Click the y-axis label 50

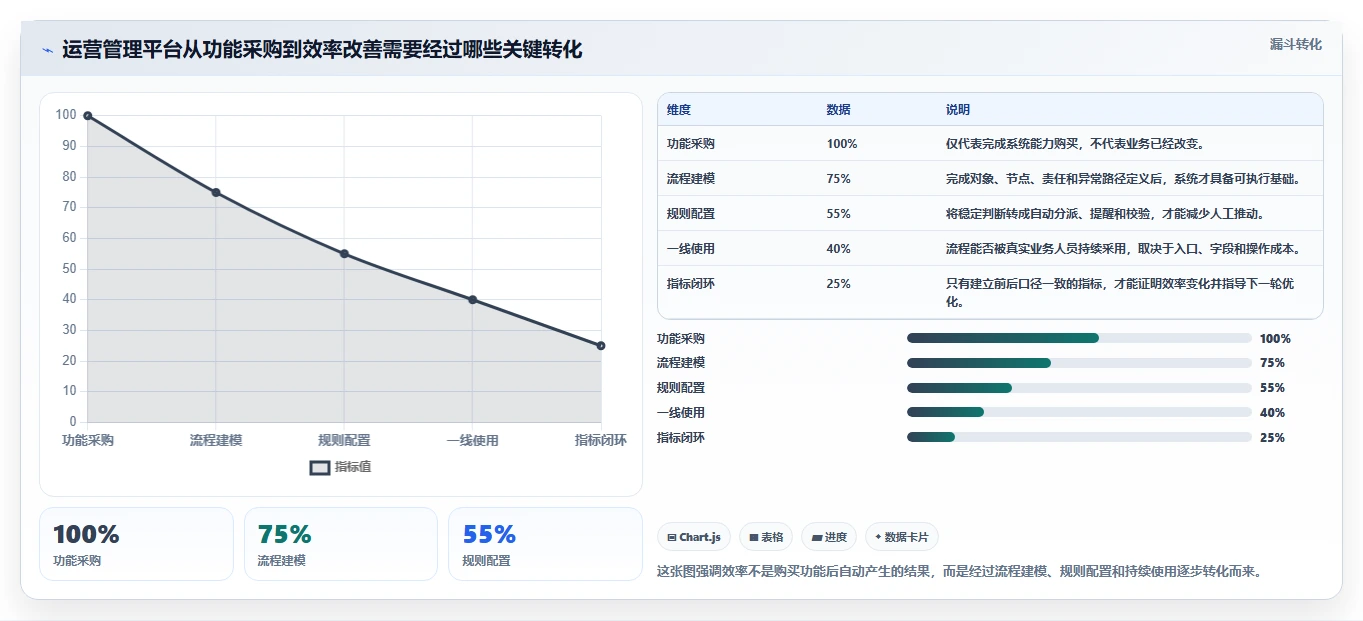(x=69, y=269)
